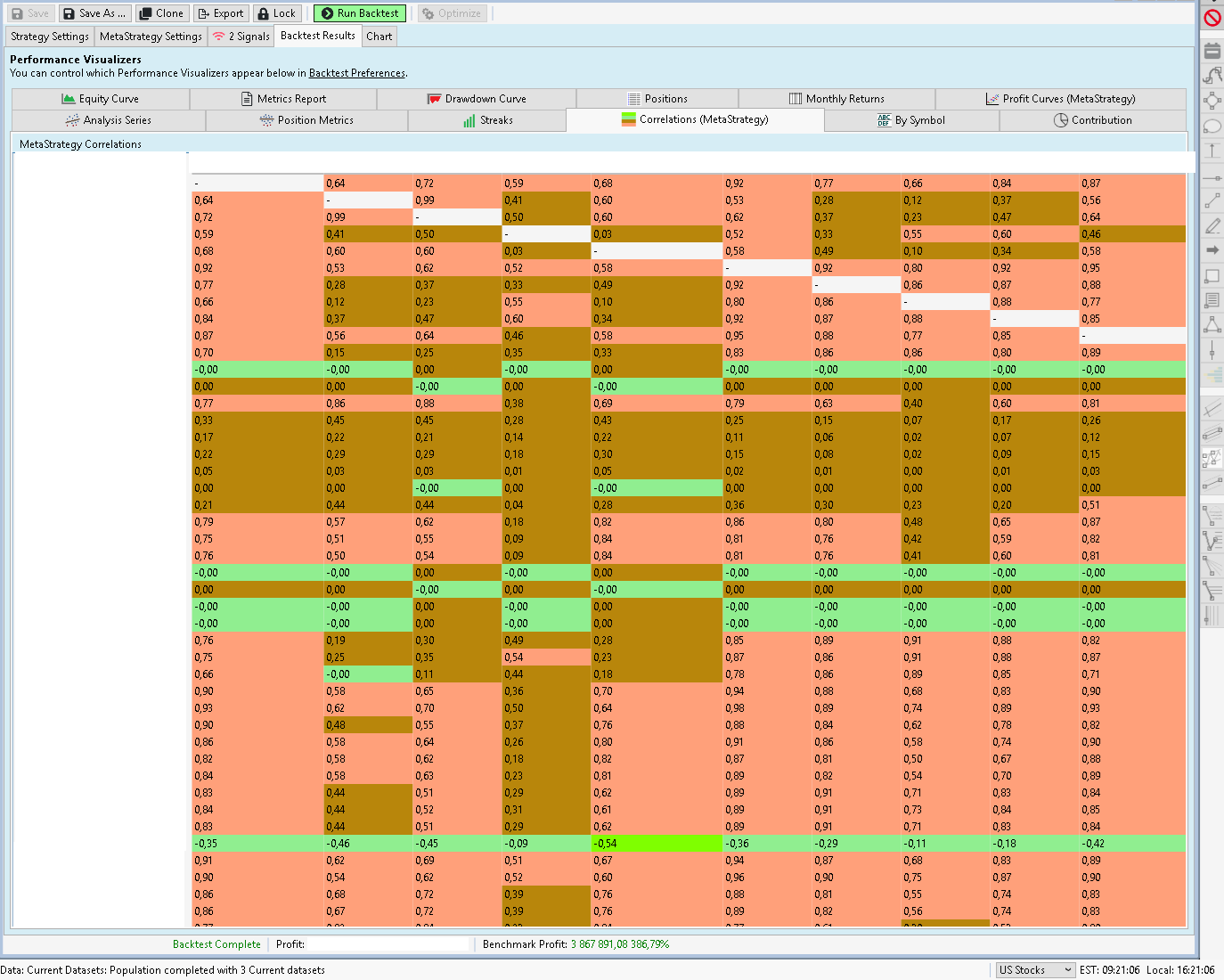
Task: Open the Backtest Preferences link
Action: point(356,73)
